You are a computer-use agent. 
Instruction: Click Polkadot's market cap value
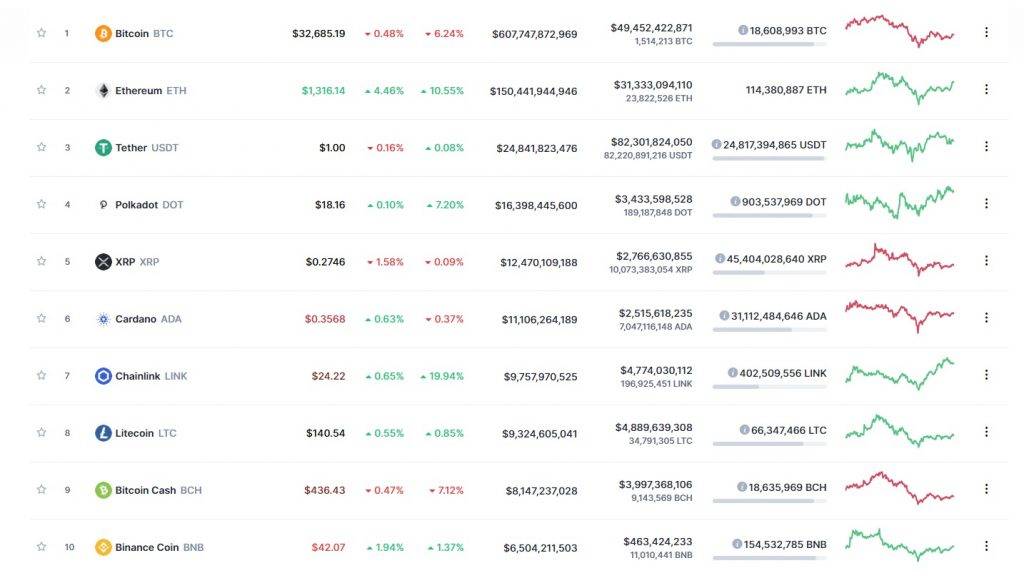[x=536, y=205]
